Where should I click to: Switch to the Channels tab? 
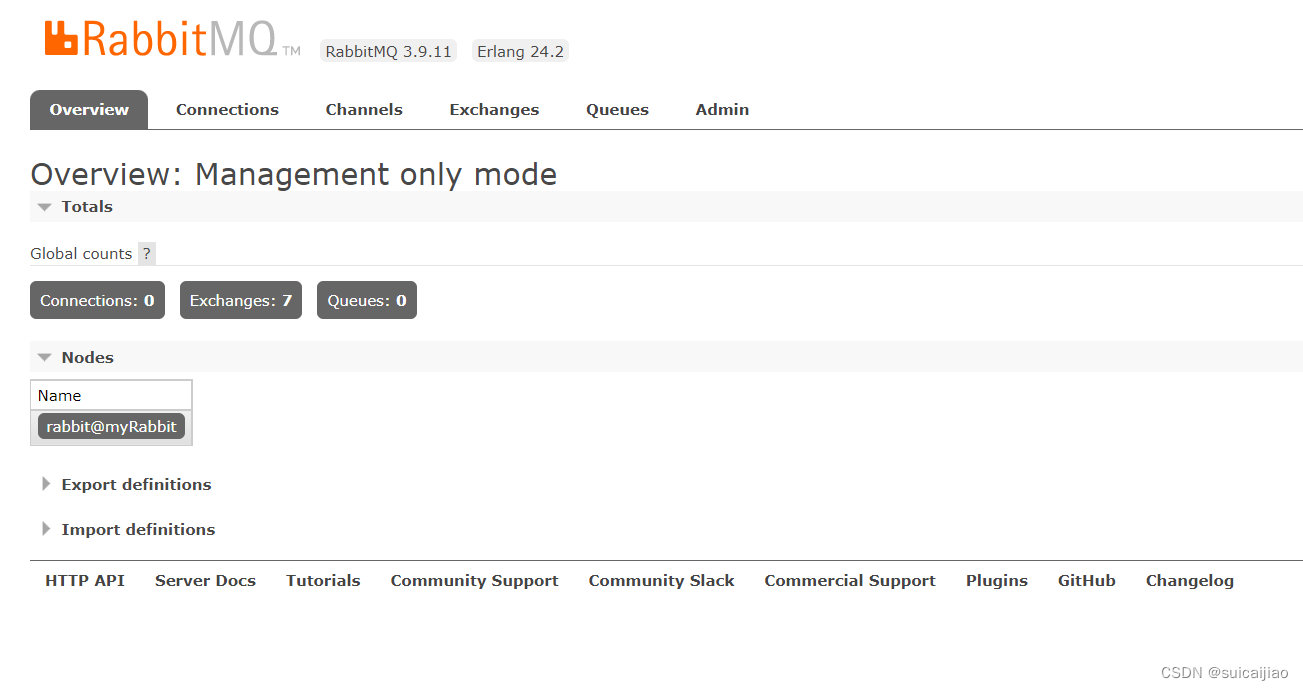tap(364, 109)
